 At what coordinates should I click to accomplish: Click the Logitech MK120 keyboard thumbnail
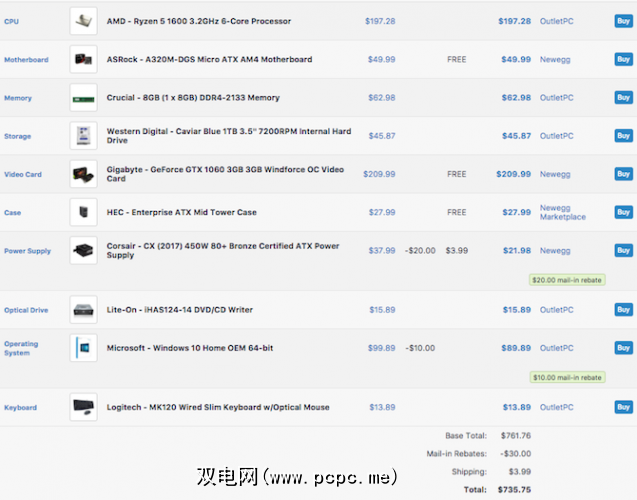tap(84, 407)
